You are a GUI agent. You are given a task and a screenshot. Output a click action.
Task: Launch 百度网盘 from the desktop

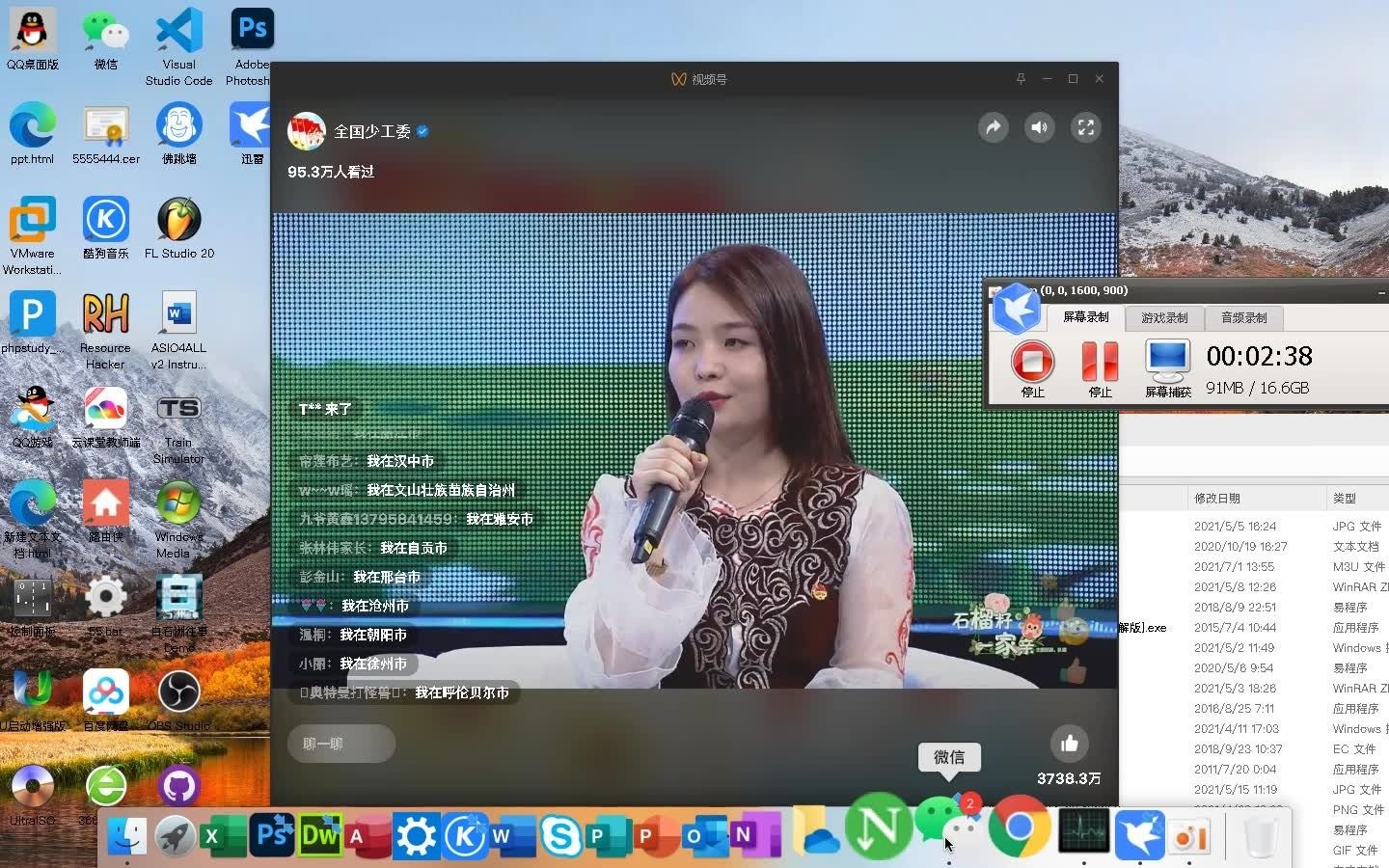click(x=106, y=700)
